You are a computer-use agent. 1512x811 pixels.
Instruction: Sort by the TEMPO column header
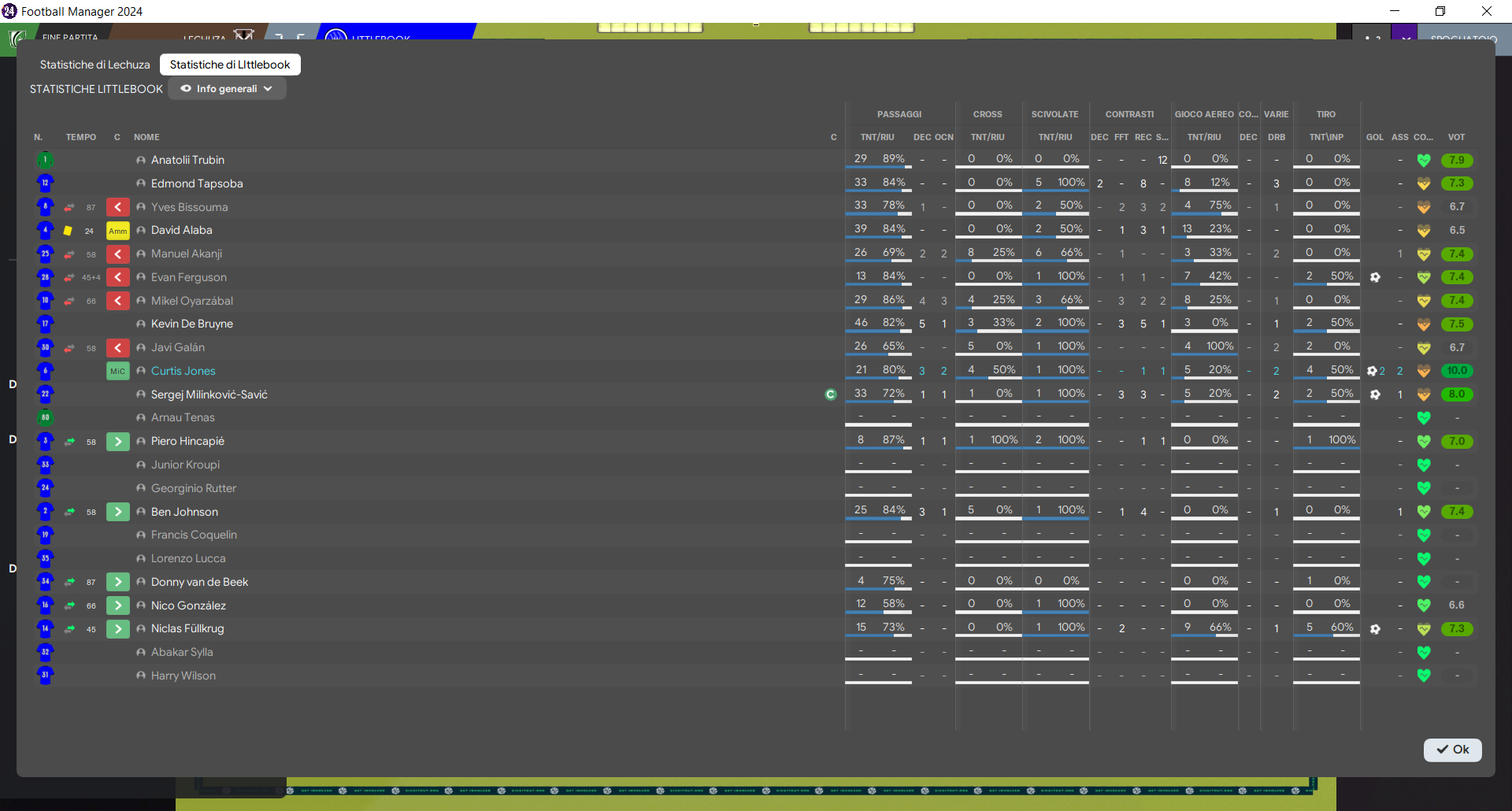[81, 137]
